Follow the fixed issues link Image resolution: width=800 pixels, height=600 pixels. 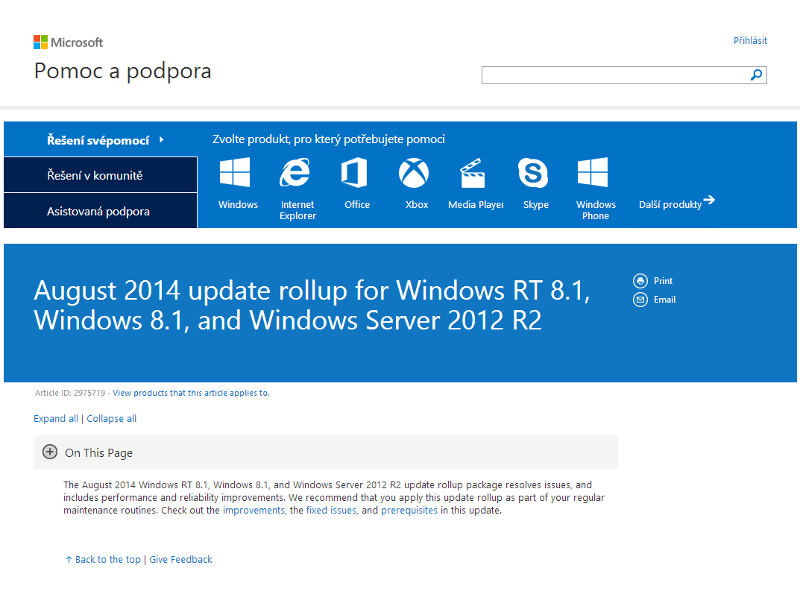pyautogui.click(x=331, y=510)
